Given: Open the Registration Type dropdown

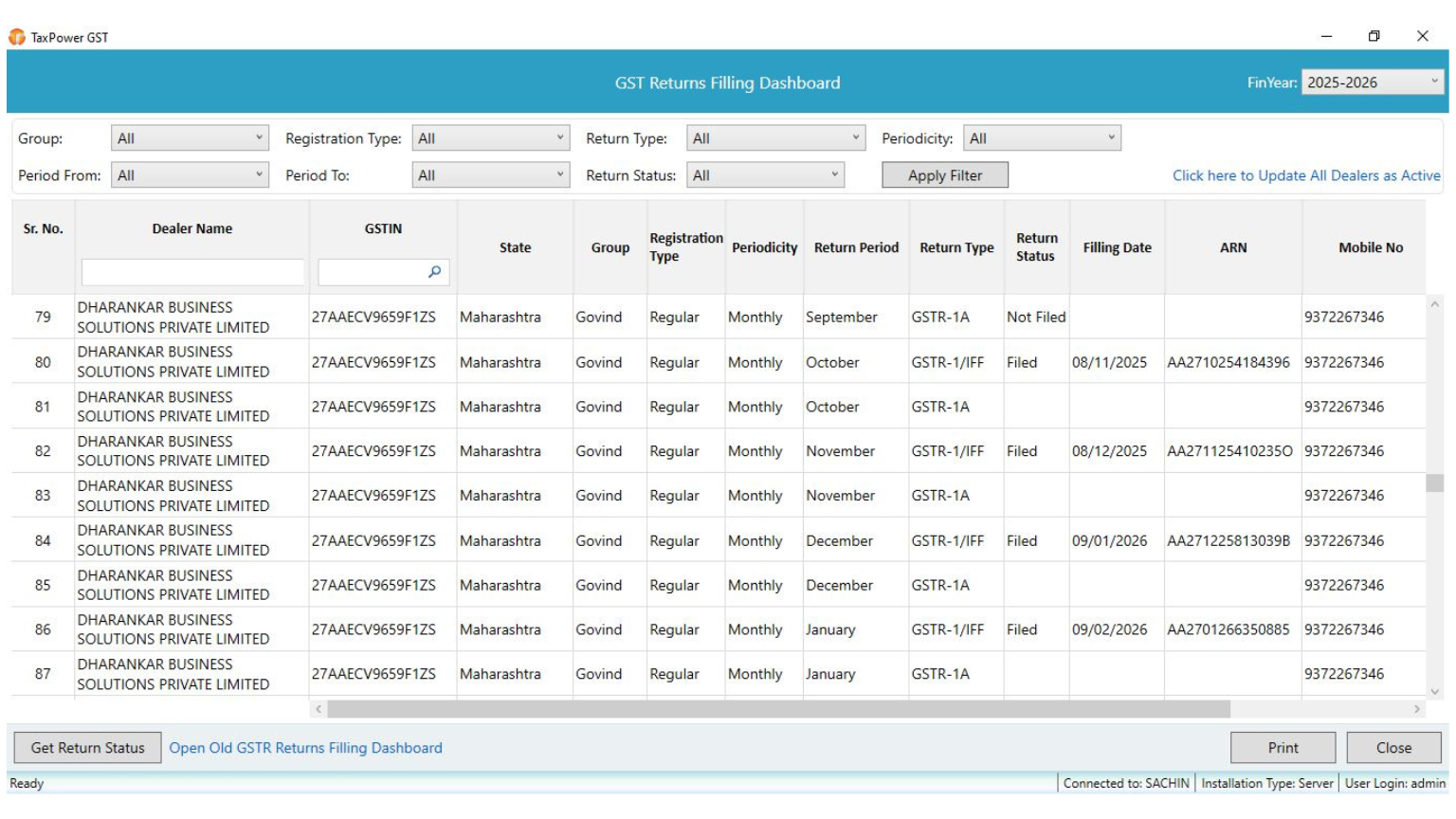Looking at the screenshot, I should pos(491,138).
